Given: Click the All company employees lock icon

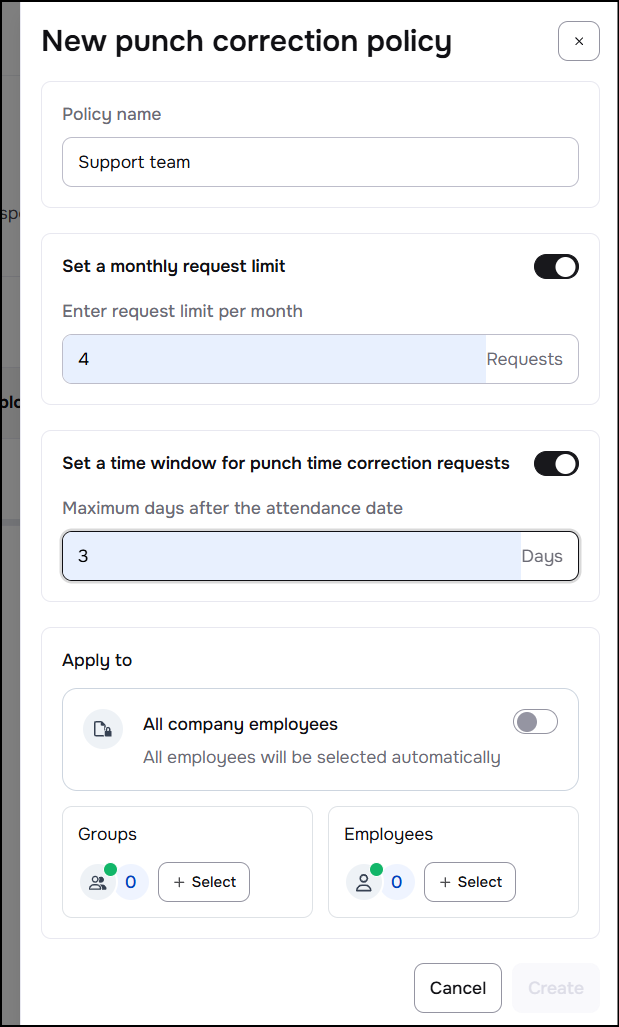Looking at the screenshot, I should tap(103, 730).
